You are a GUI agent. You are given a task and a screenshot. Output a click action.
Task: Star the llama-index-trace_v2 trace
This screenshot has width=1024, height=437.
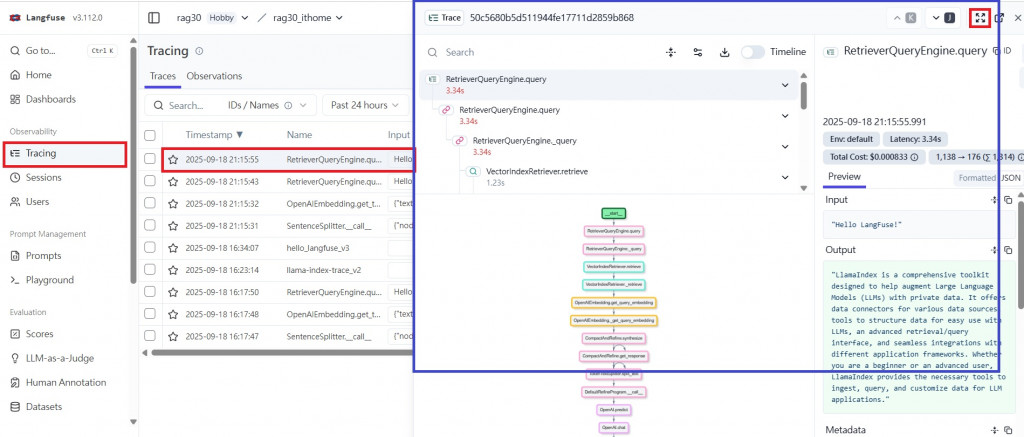coord(173,270)
